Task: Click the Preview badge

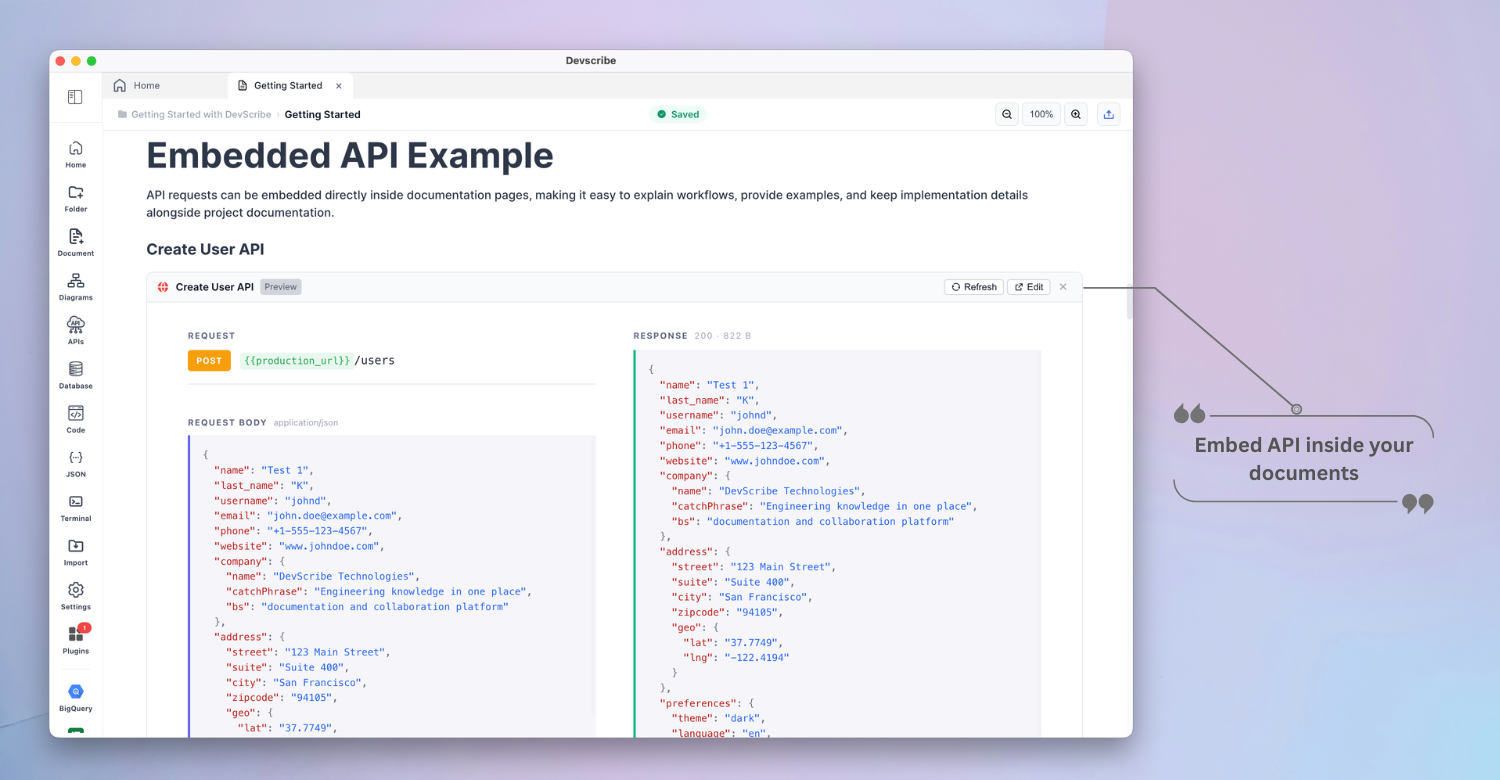Action: click(281, 287)
